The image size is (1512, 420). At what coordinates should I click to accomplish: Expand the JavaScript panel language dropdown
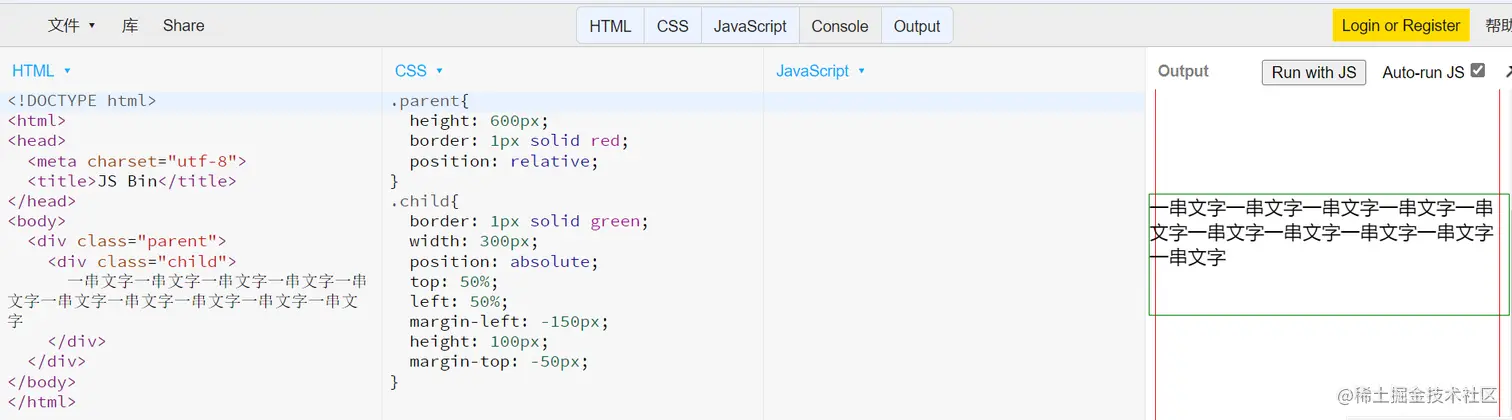(x=821, y=71)
